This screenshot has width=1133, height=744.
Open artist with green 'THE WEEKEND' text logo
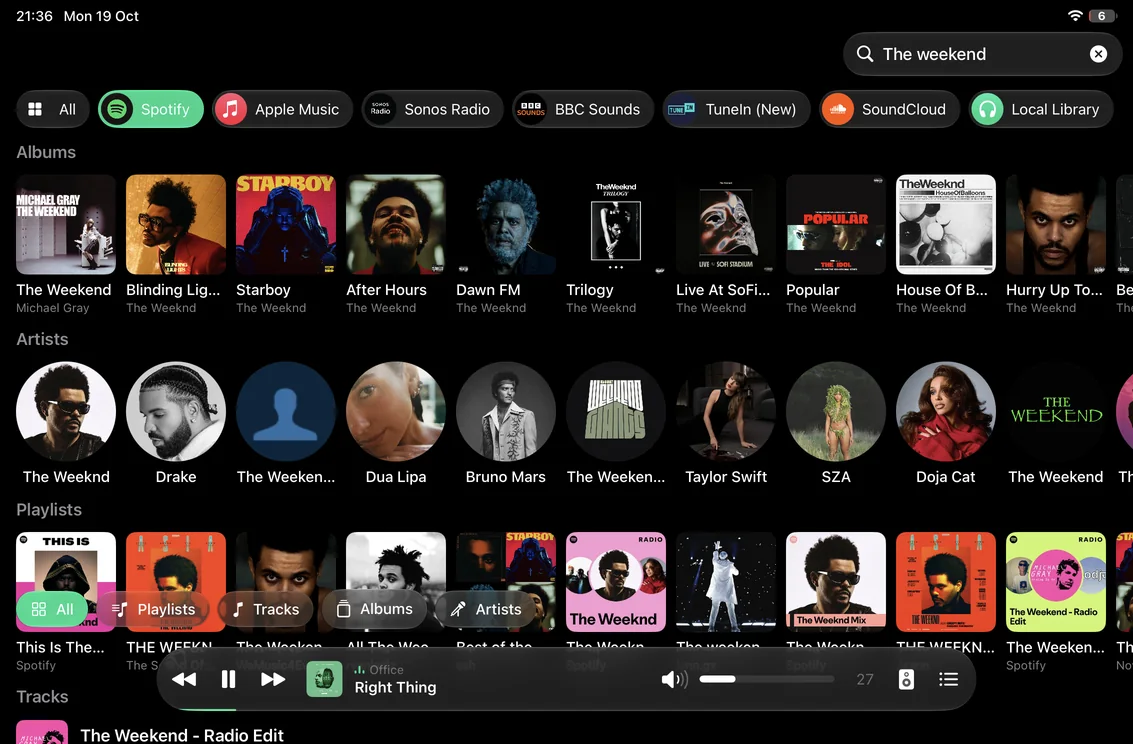[1056, 412]
